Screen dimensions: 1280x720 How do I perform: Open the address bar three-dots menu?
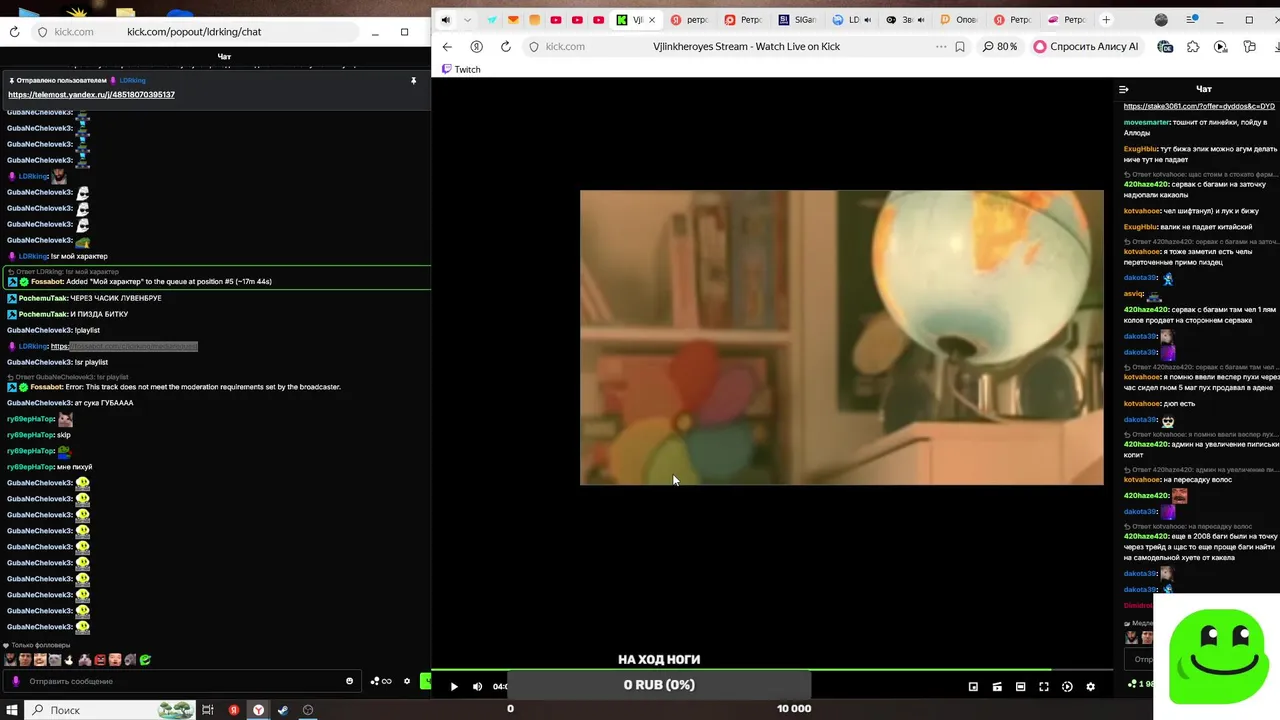(x=941, y=46)
